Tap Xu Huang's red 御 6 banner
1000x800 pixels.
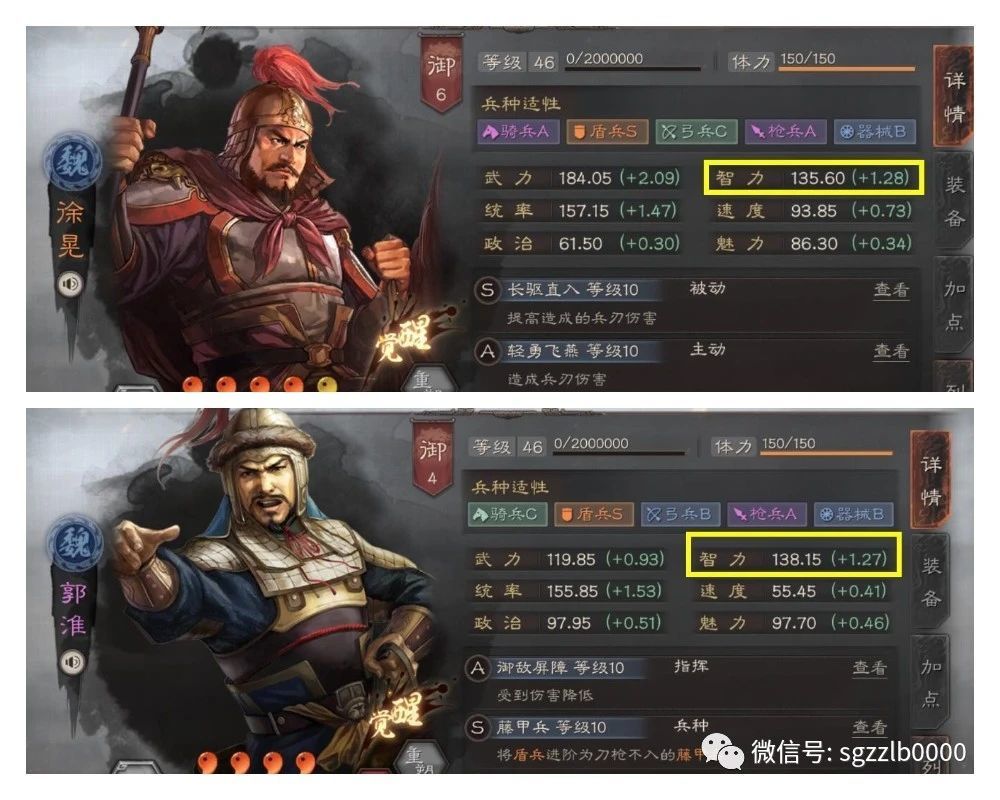click(441, 74)
